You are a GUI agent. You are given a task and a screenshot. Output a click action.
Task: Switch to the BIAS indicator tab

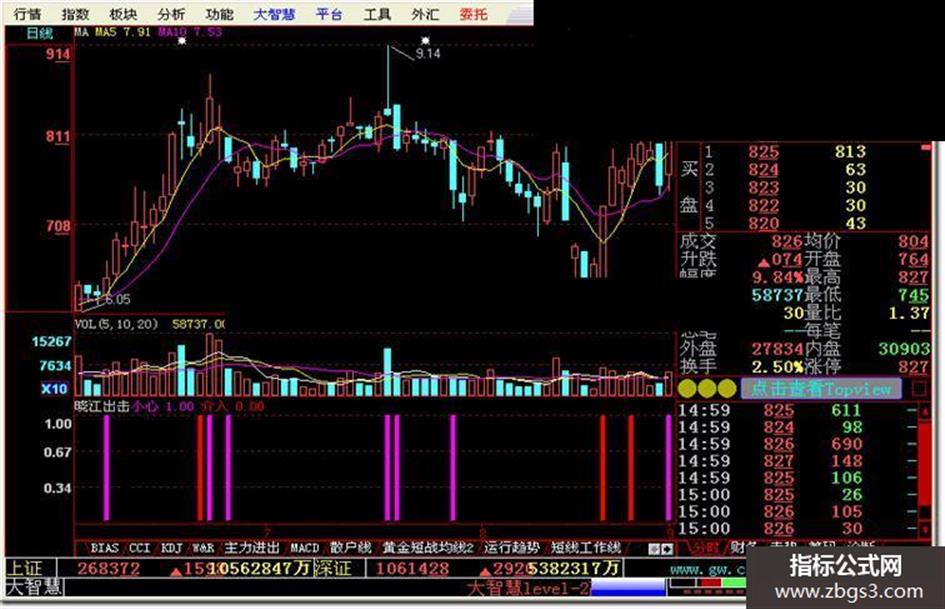point(105,547)
